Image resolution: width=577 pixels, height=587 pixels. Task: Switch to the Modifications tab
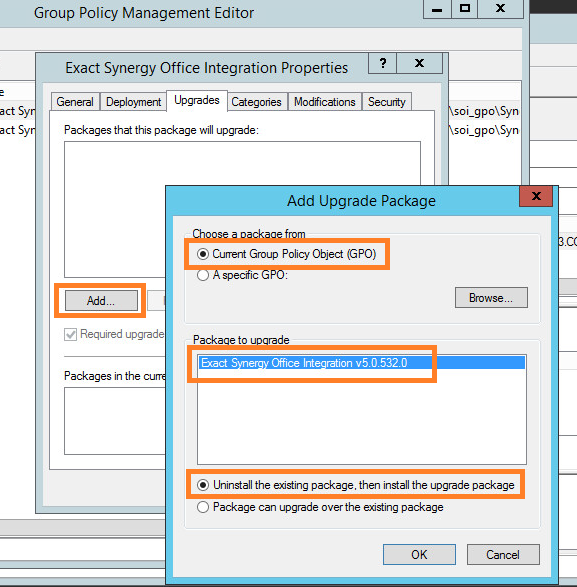325,102
